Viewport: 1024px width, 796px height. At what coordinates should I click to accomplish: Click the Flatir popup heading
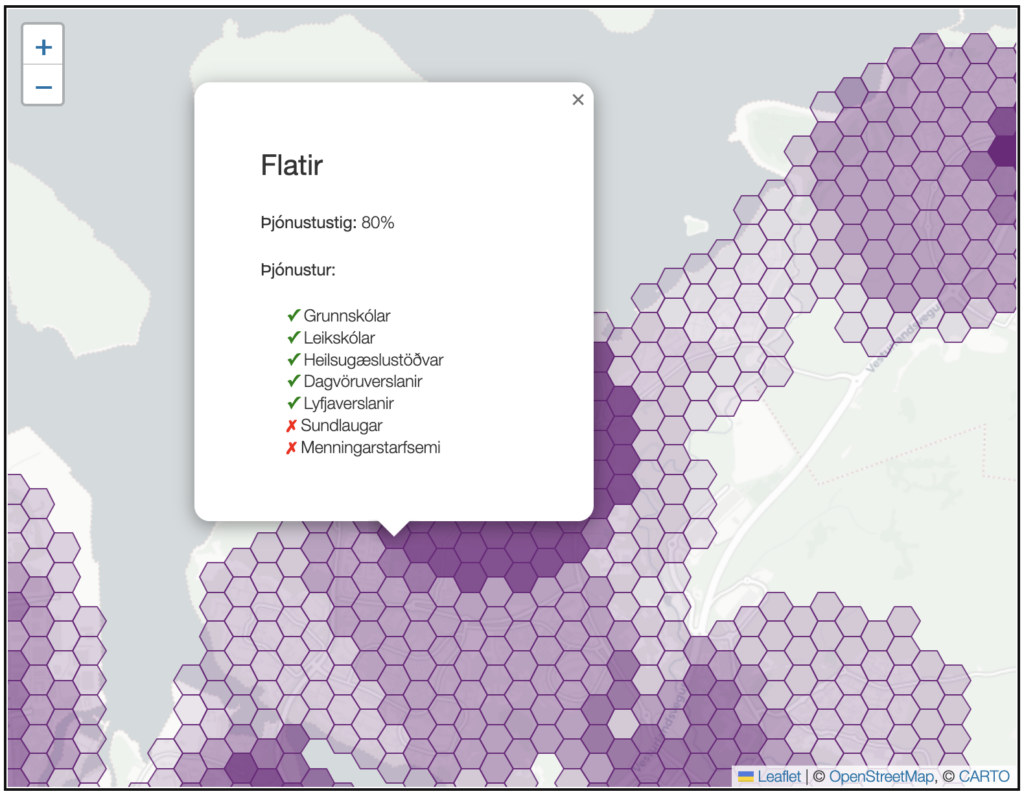pos(291,165)
